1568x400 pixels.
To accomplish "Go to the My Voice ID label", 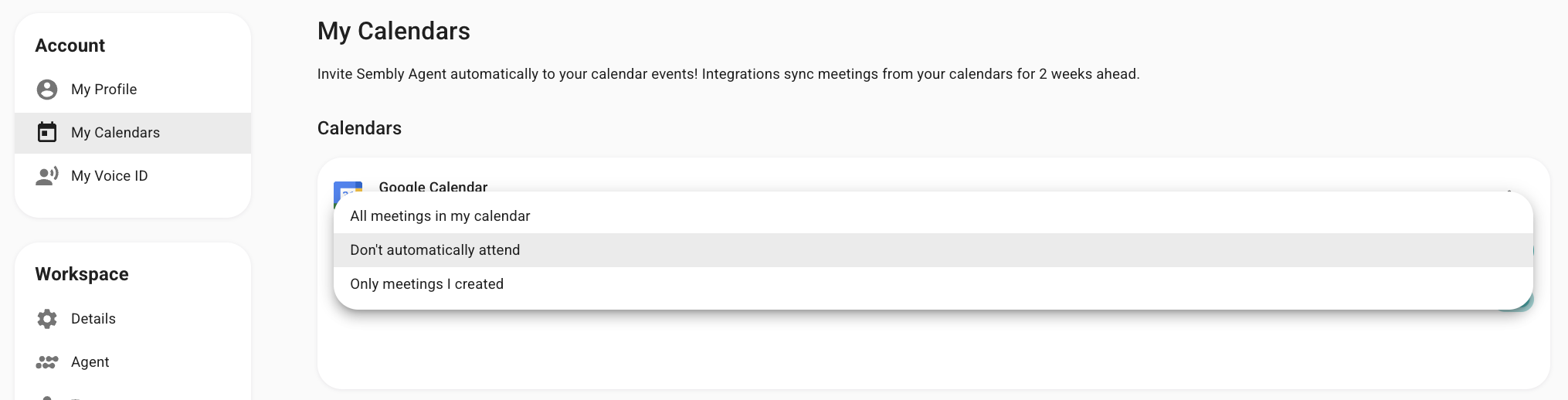I will coord(109,176).
